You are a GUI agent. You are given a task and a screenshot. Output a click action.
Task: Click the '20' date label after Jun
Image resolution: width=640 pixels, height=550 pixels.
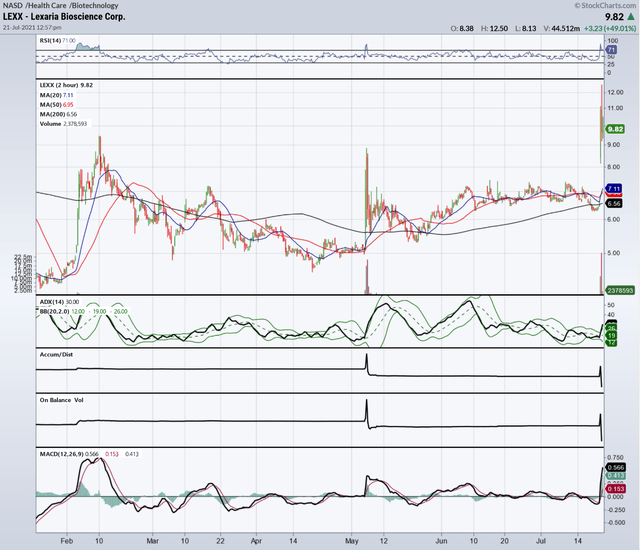pos(504,541)
